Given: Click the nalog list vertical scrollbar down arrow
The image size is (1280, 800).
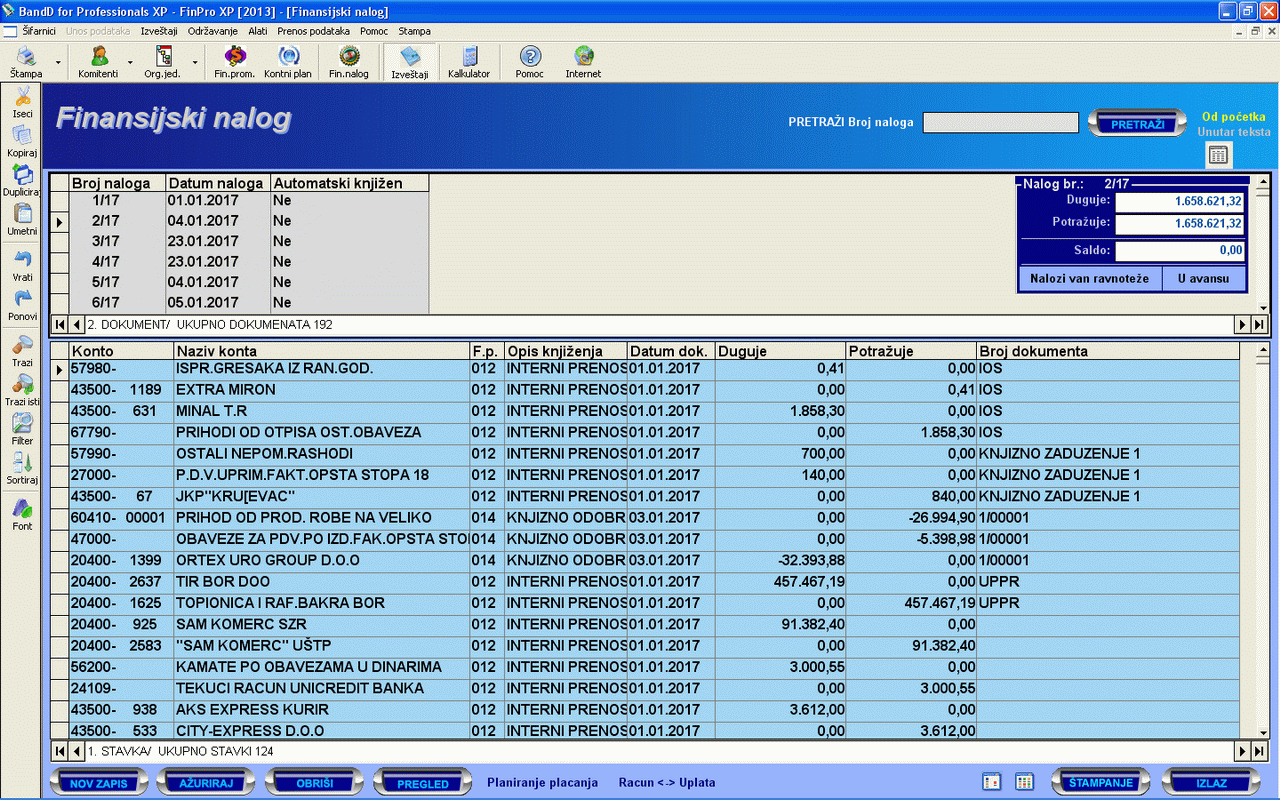Looking at the screenshot, I should coord(1262,307).
